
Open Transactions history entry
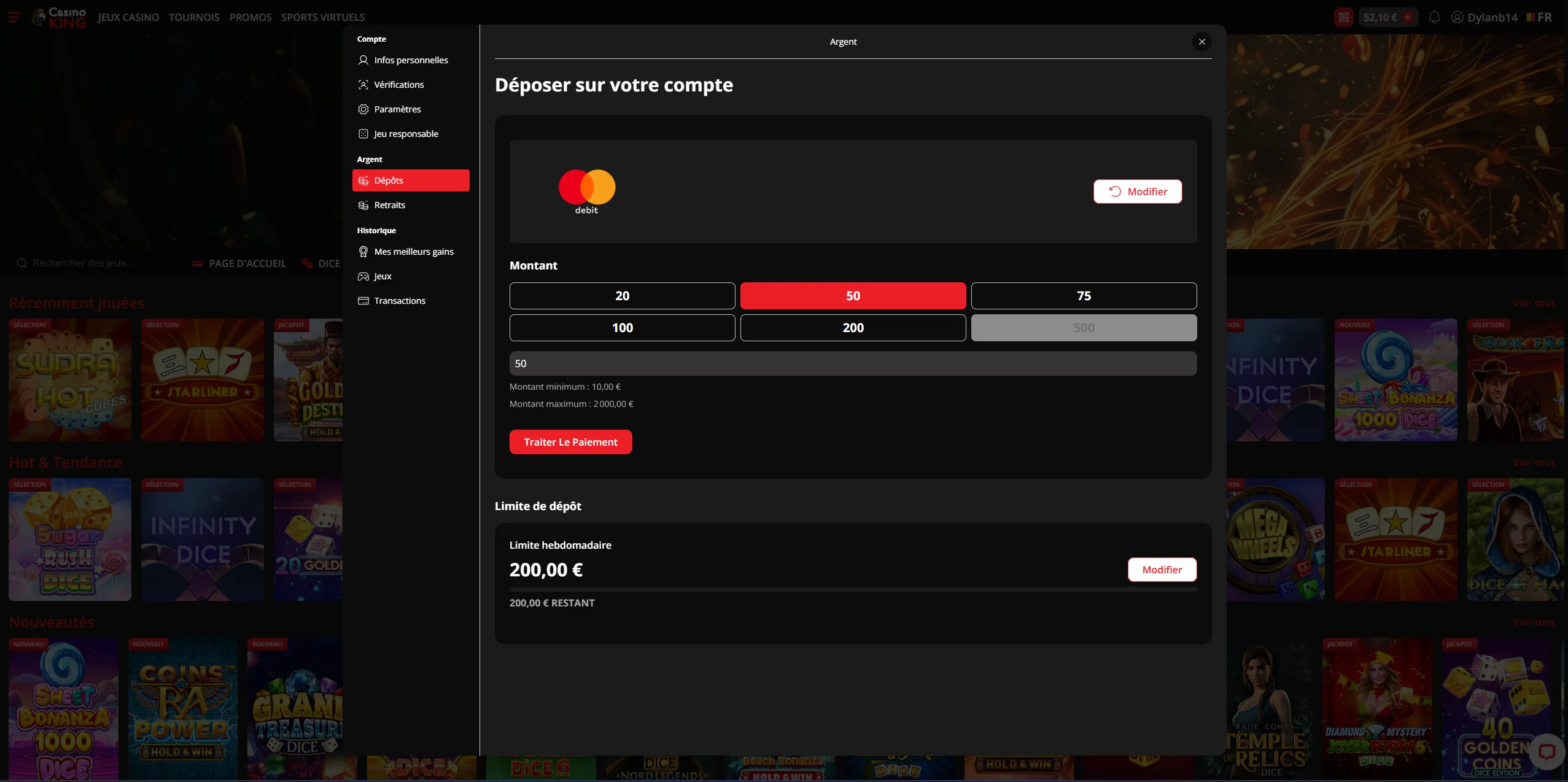coord(399,301)
